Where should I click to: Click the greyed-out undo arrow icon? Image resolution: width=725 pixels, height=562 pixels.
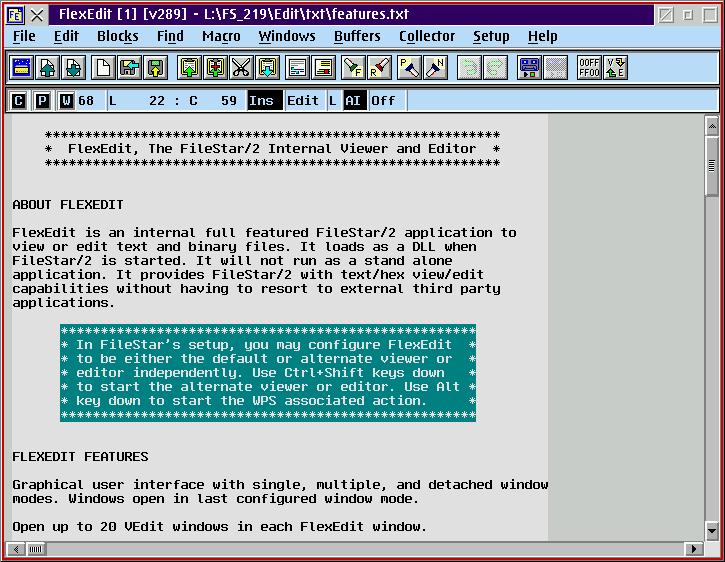(x=469, y=68)
